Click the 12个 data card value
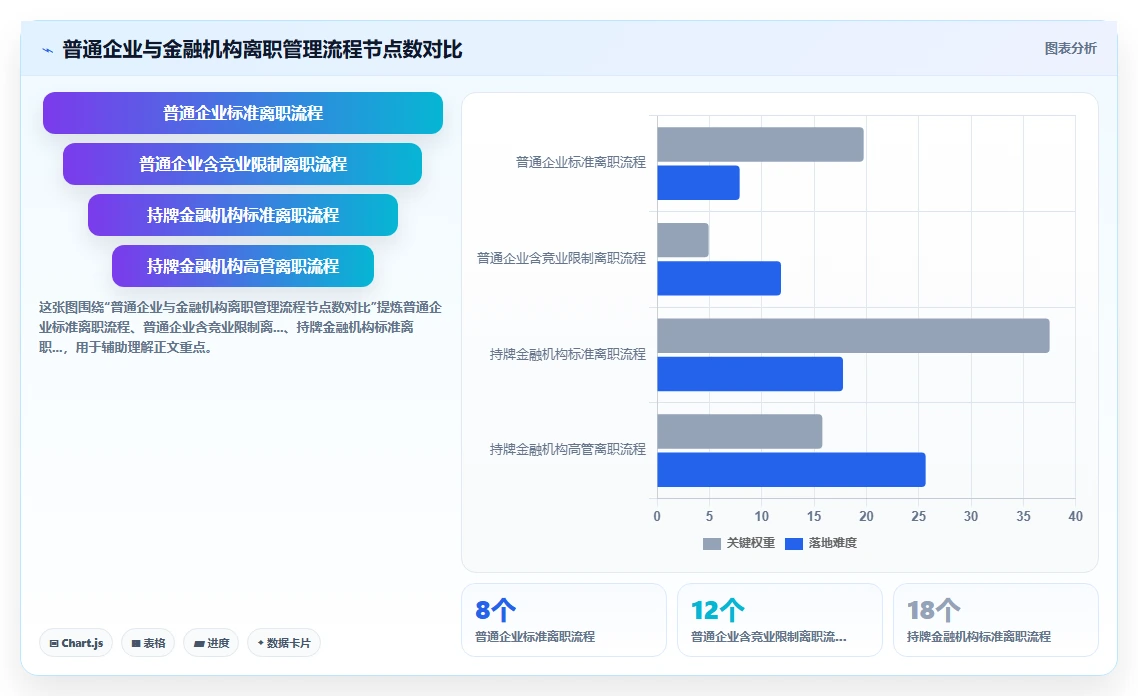Image resolution: width=1138 pixels, height=696 pixels. point(718,610)
